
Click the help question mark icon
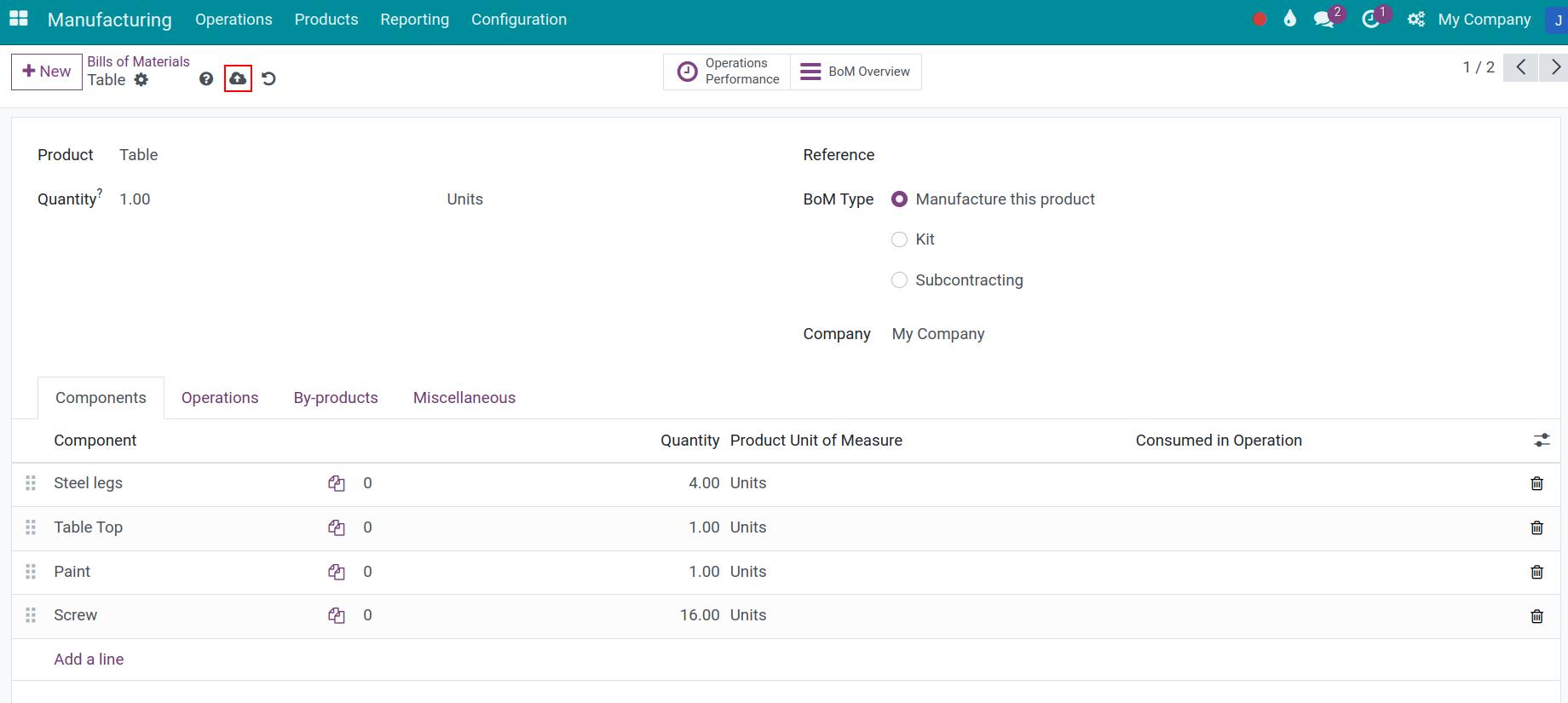tap(206, 79)
